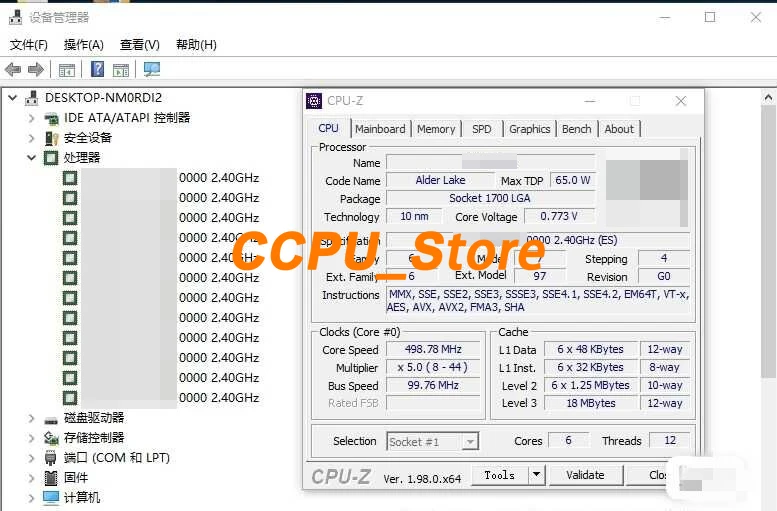Viewport: 777px width, 511px height.
Task: Click the show/hide console tree icon
Action: point(66,70)
